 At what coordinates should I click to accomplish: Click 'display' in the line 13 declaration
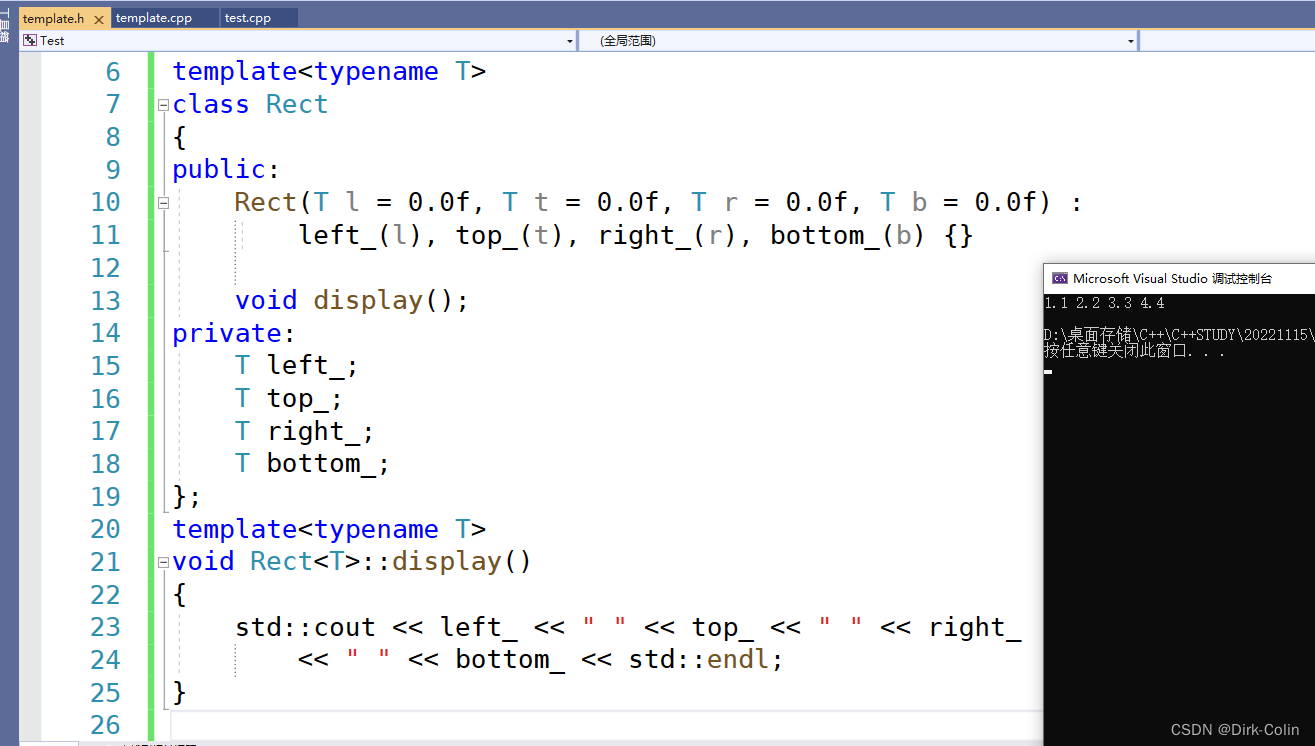[368, 301]
